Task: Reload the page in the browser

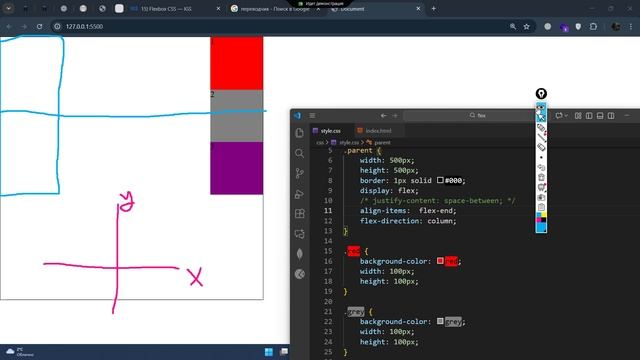Action: tap(39, 27)
